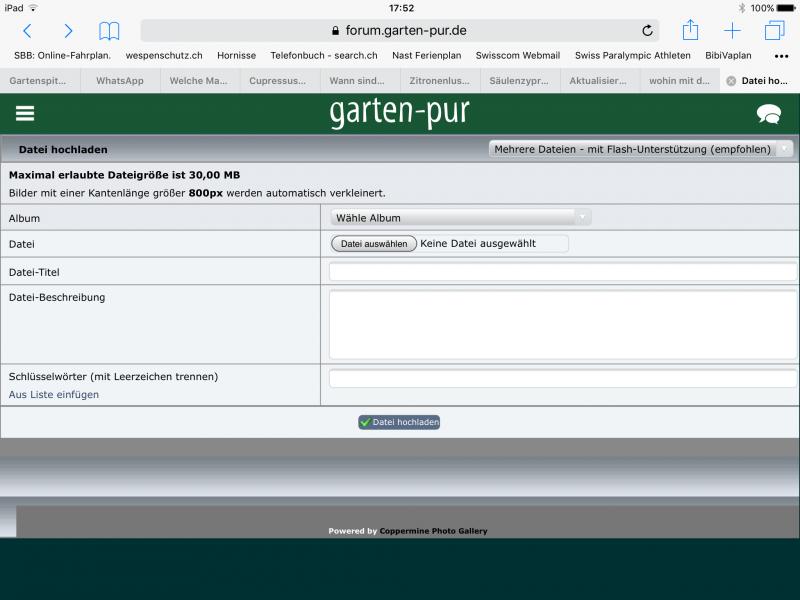Switch to the Zitronenlus... tab
This screenshot has height=600, width=800.
pyautogui.click(x=440, y=81)
